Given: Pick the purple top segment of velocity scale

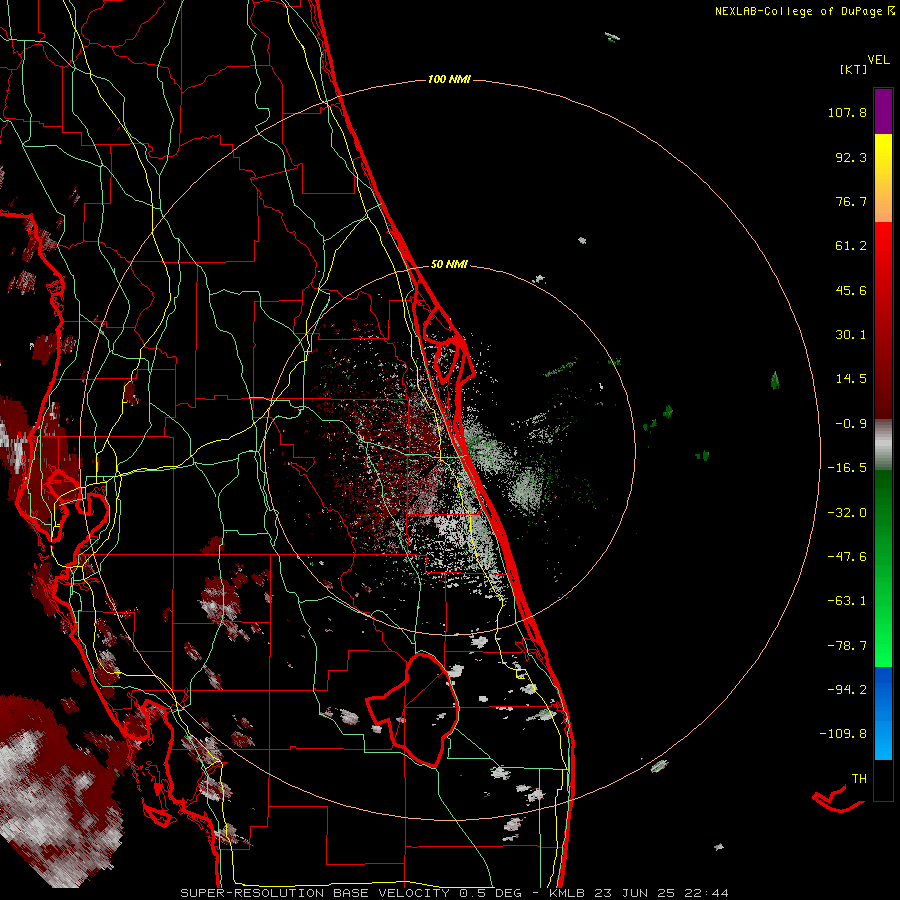Looking at the screenshot, I should 883,111.
